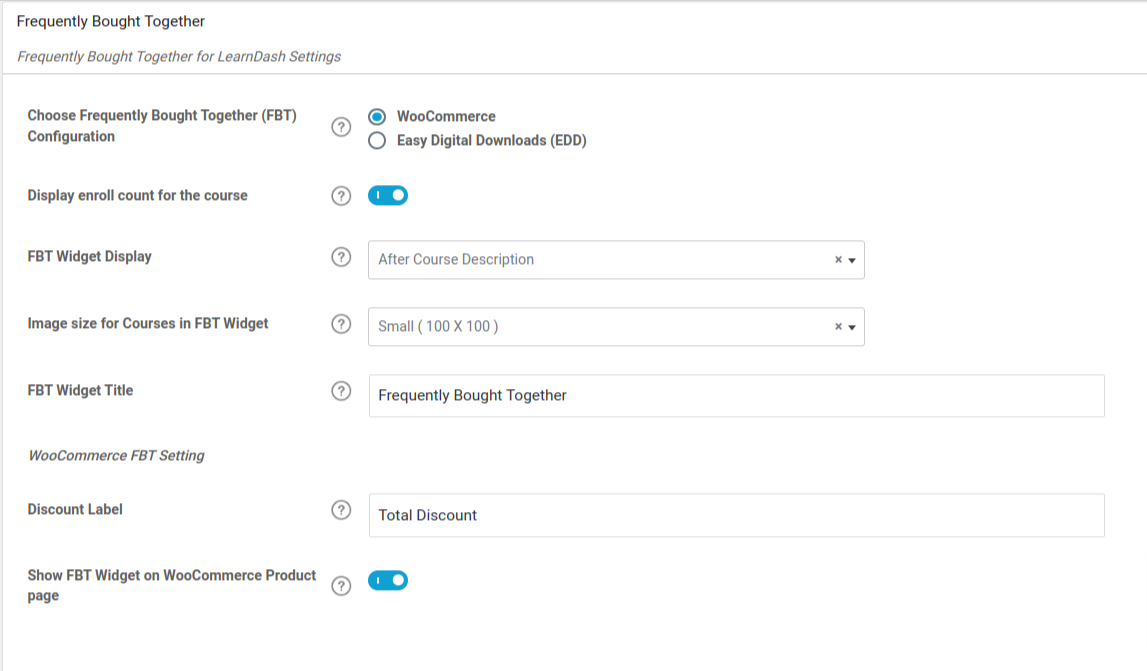Viewport: 1147px width, 671px height.
Task: Open help tooltip for FBT Widget Title
Action: (342, 390)
